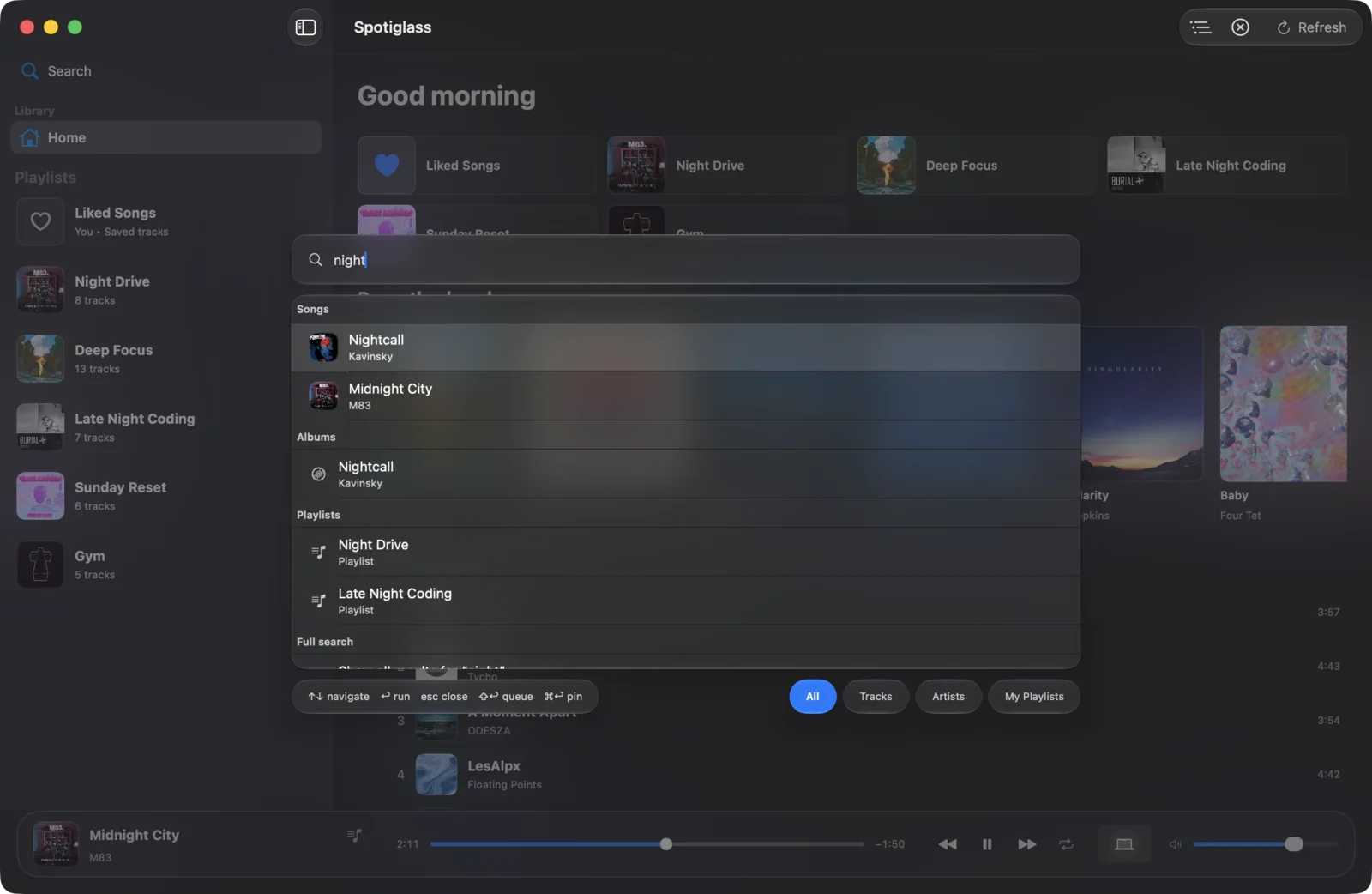The height and width of the screenshot is (894, 1372).
Task: Click the Night Drive quick-access card
Action: pyautogui.click(x=726, y=165)
